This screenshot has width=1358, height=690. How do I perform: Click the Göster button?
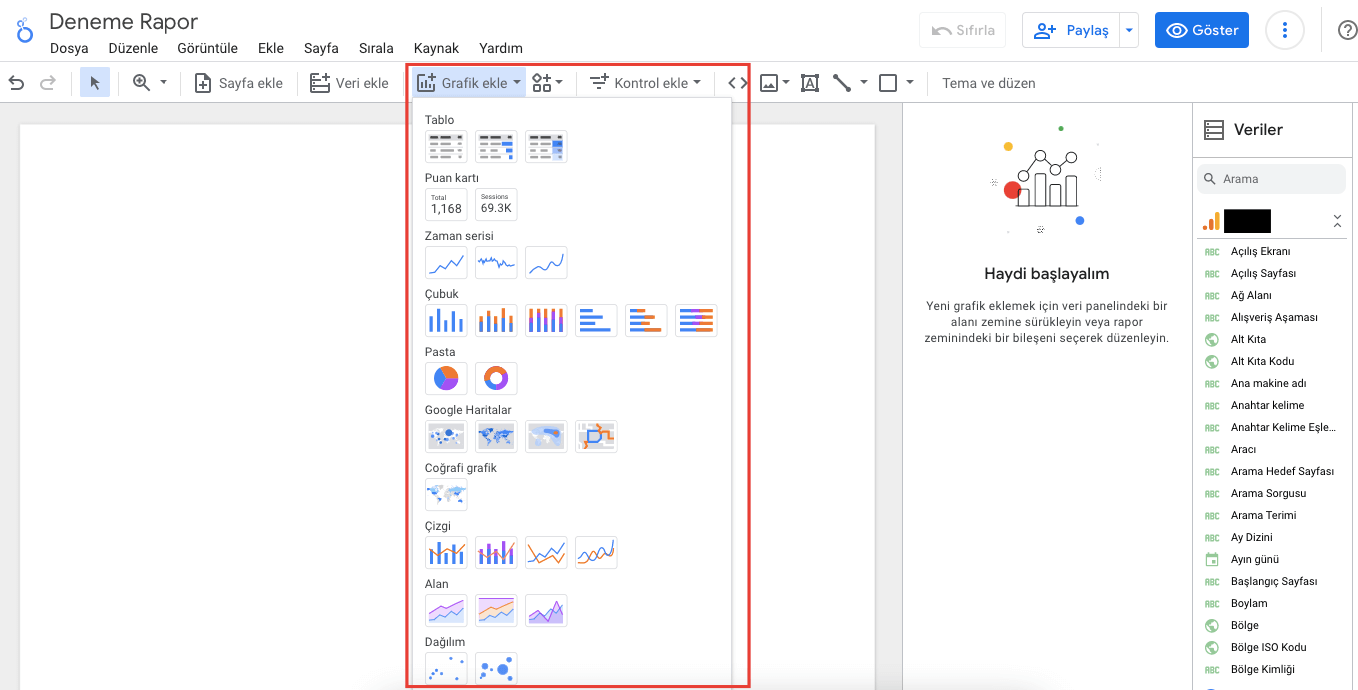tap(1201, 30)
